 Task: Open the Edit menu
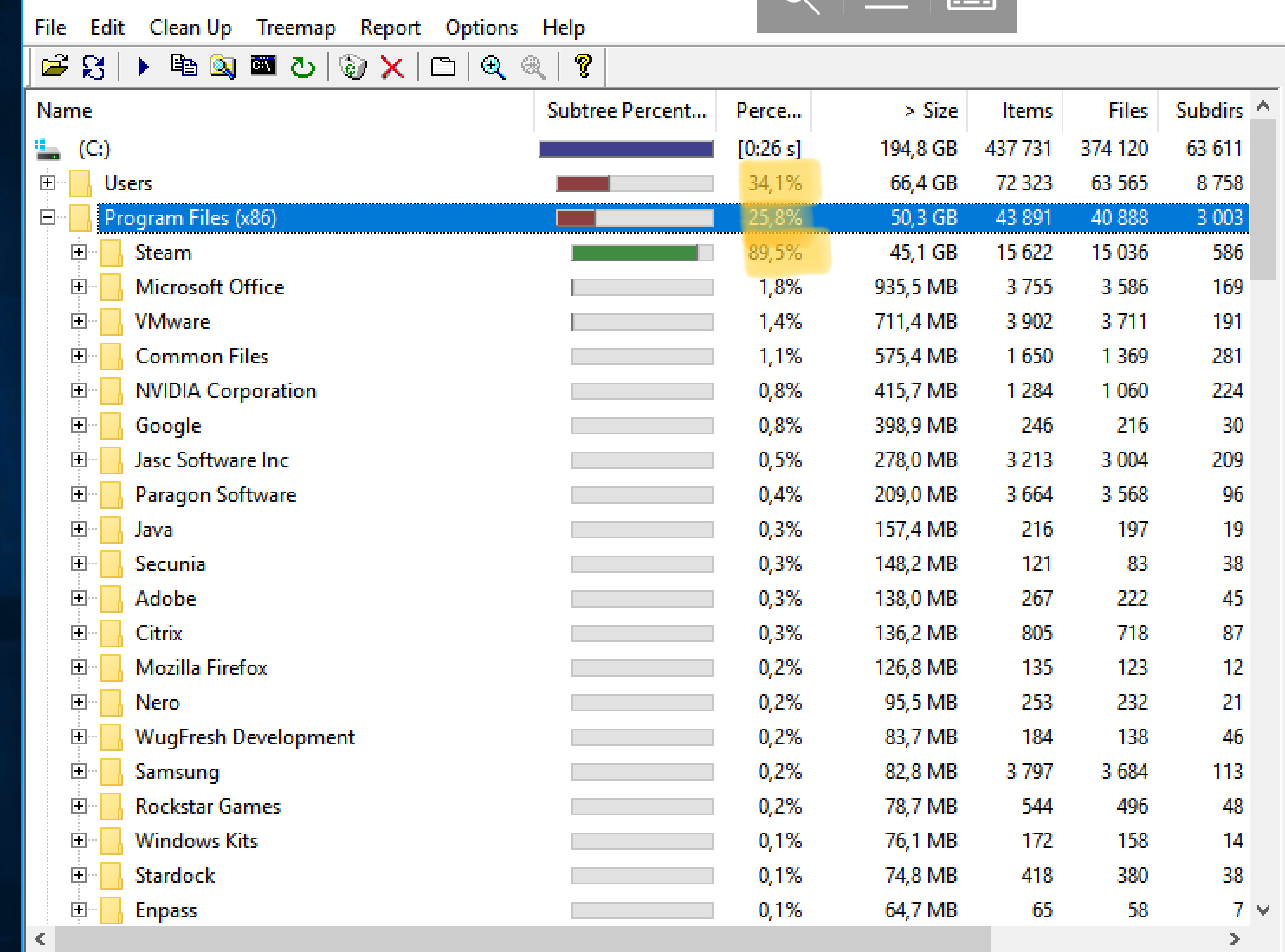click(107, 28)
